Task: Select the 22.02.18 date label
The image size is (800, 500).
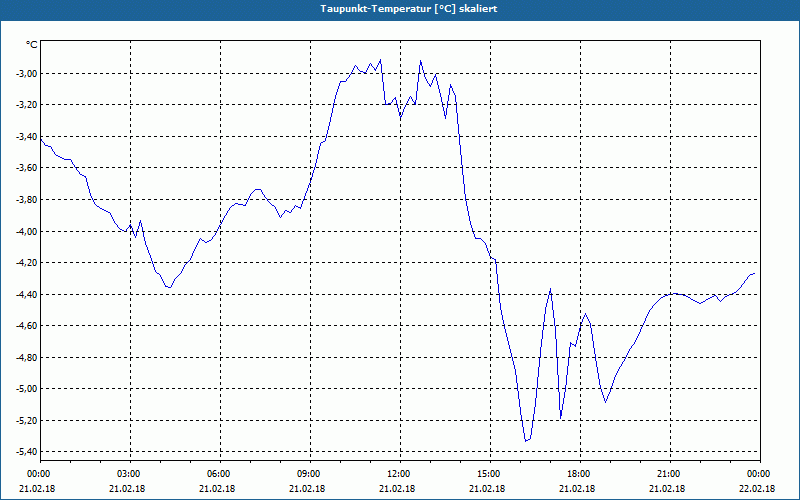Action: point(757,488)
